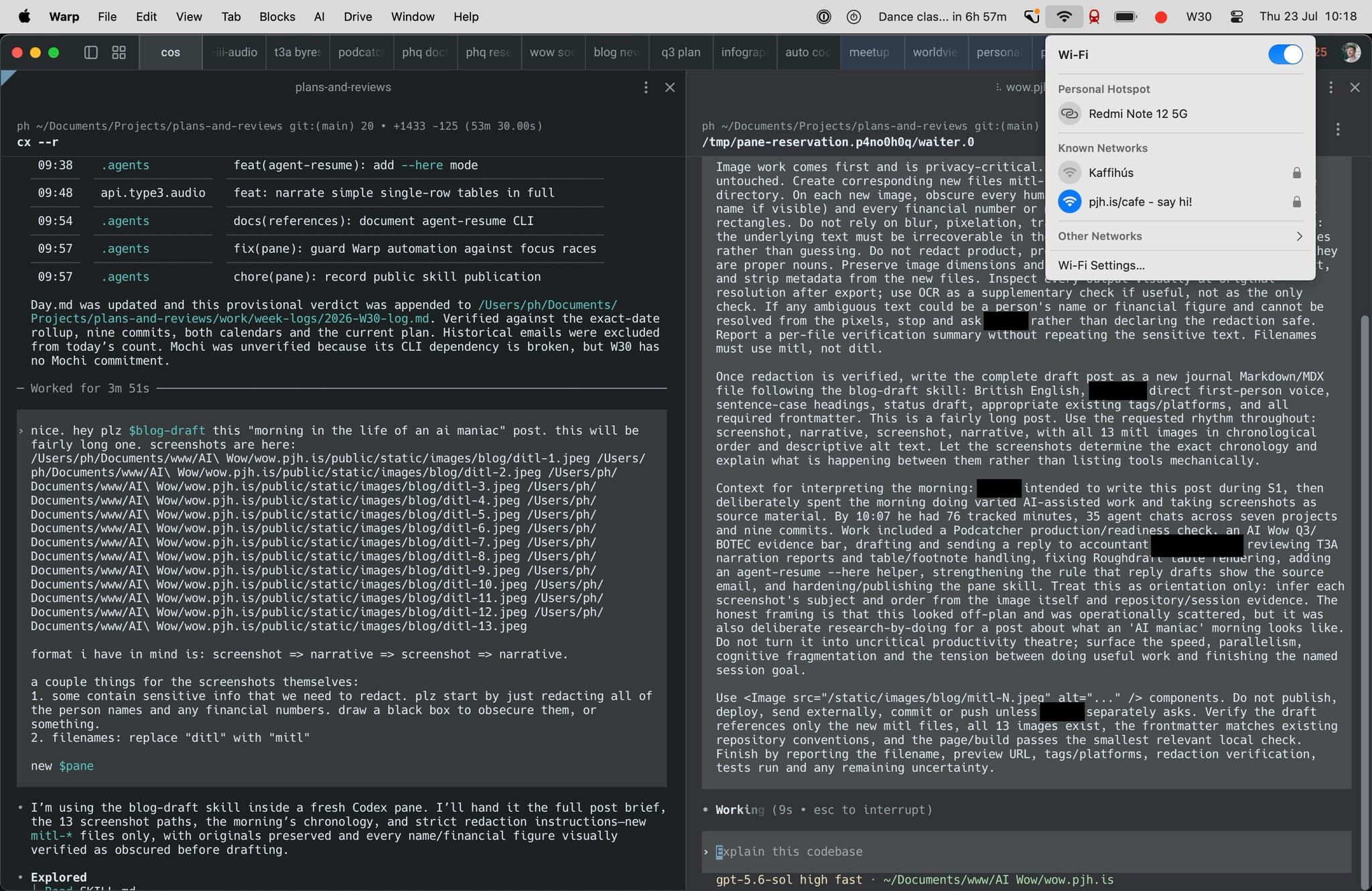Click the Personal Hotspot section label
1372x891 pixels.
[1103, 89]
